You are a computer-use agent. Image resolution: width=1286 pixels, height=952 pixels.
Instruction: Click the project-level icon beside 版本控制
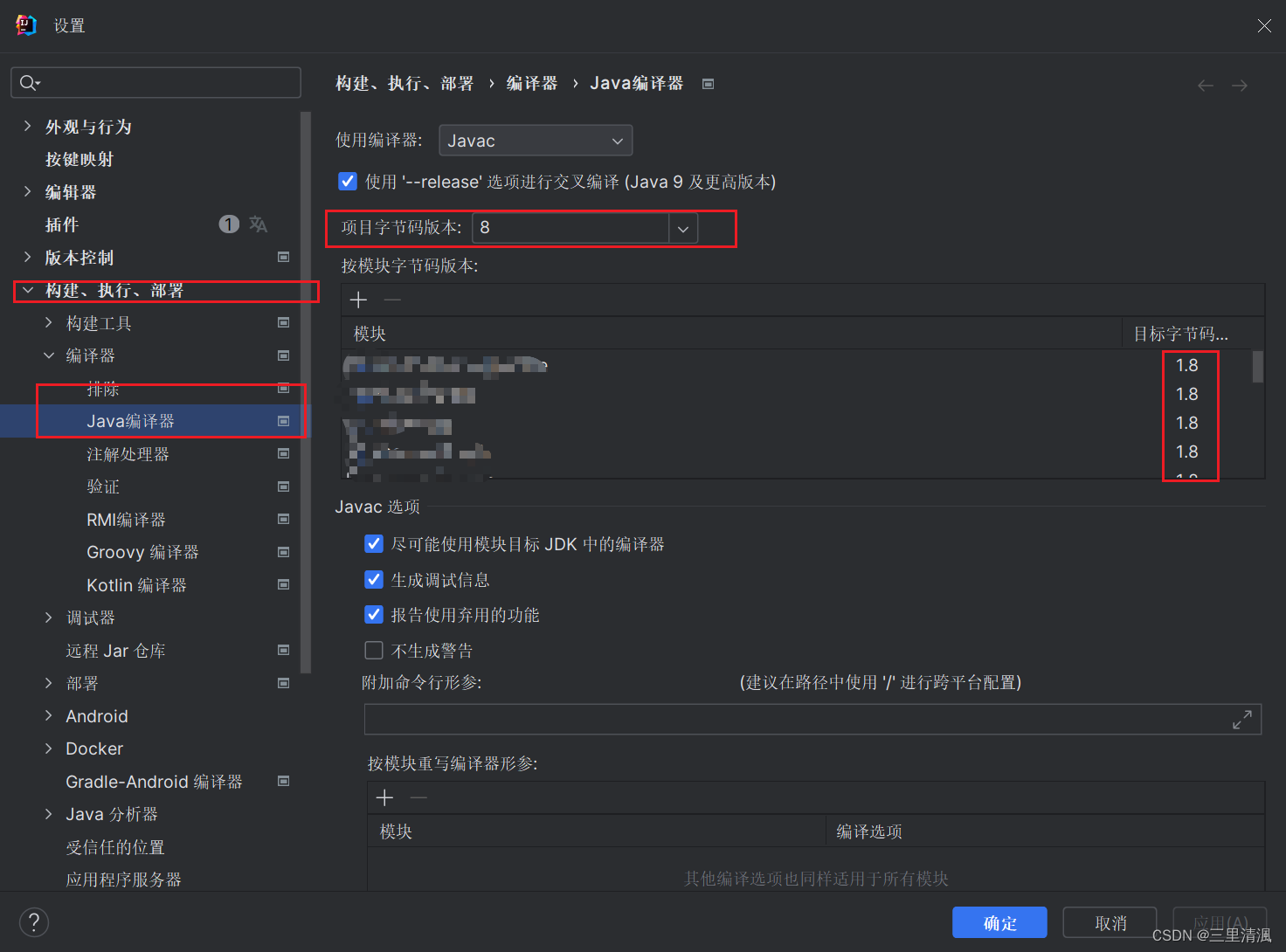[x=283, y=257]
